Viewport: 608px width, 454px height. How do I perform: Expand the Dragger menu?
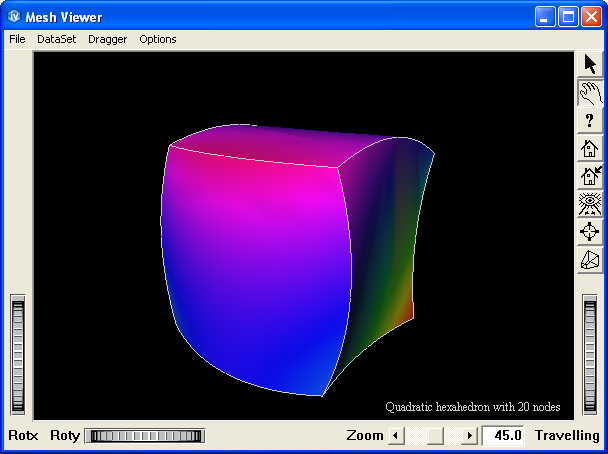(107, 39)
